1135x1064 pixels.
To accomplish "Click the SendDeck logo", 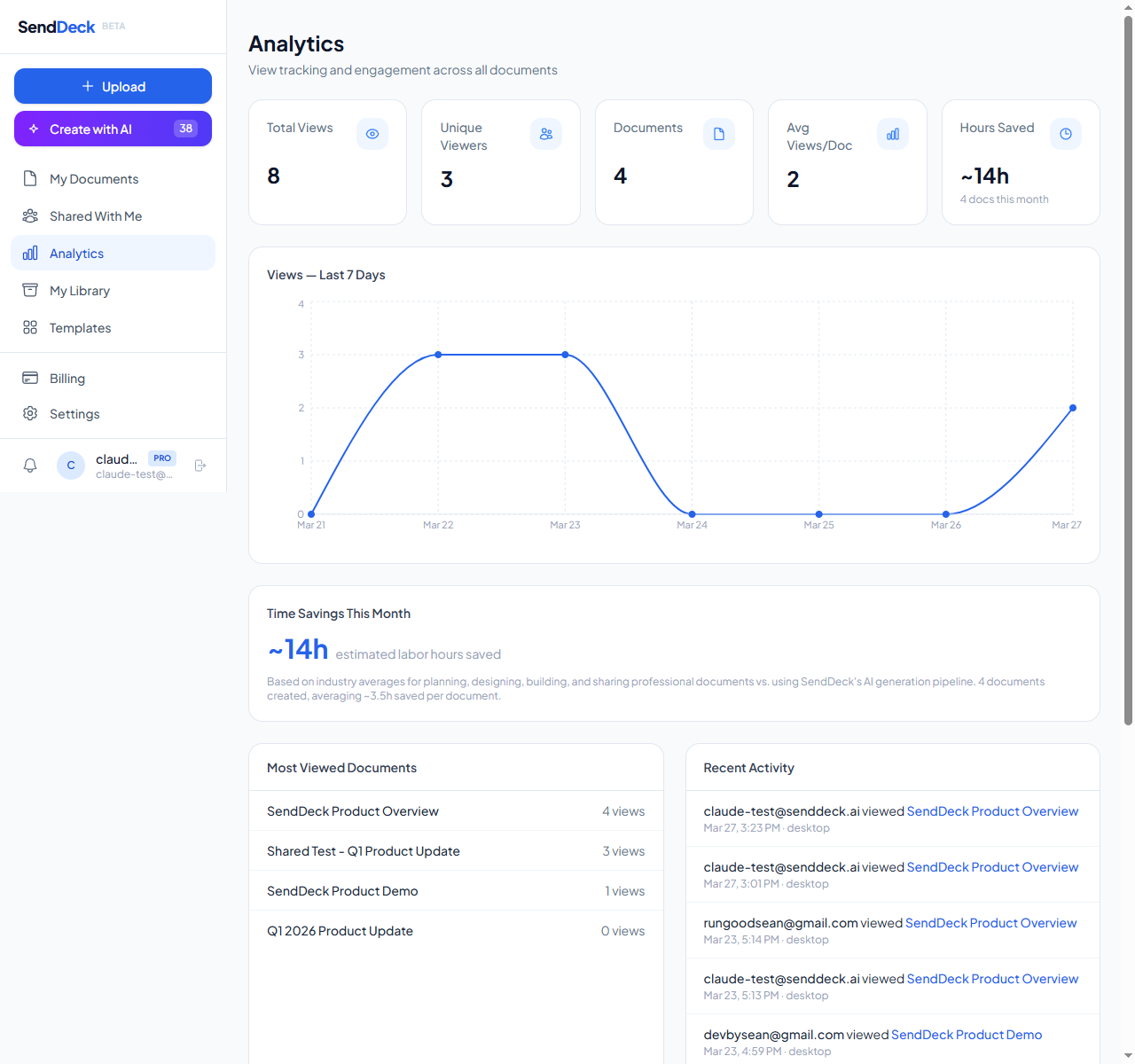I will pos(56,27).
